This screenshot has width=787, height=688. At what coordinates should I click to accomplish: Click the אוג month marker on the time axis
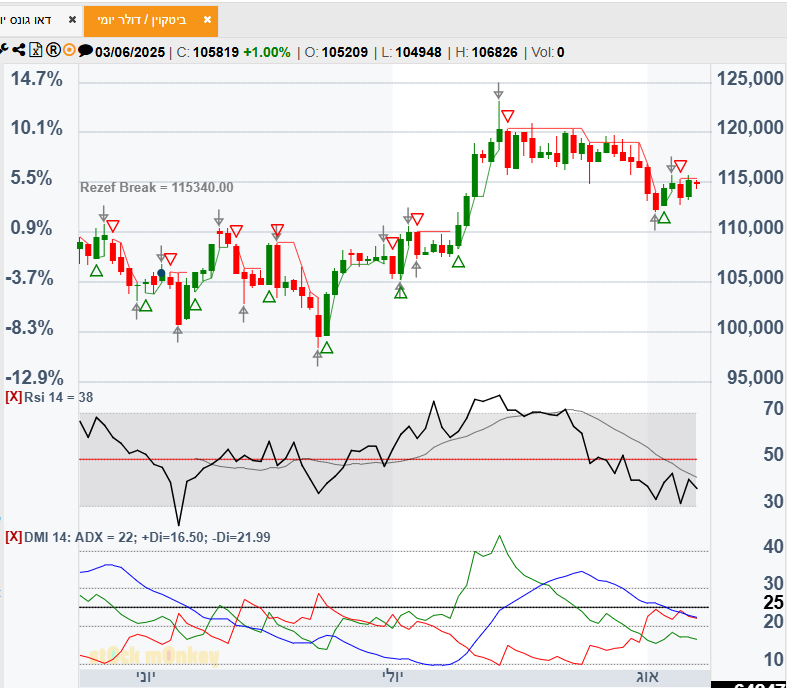648,677
